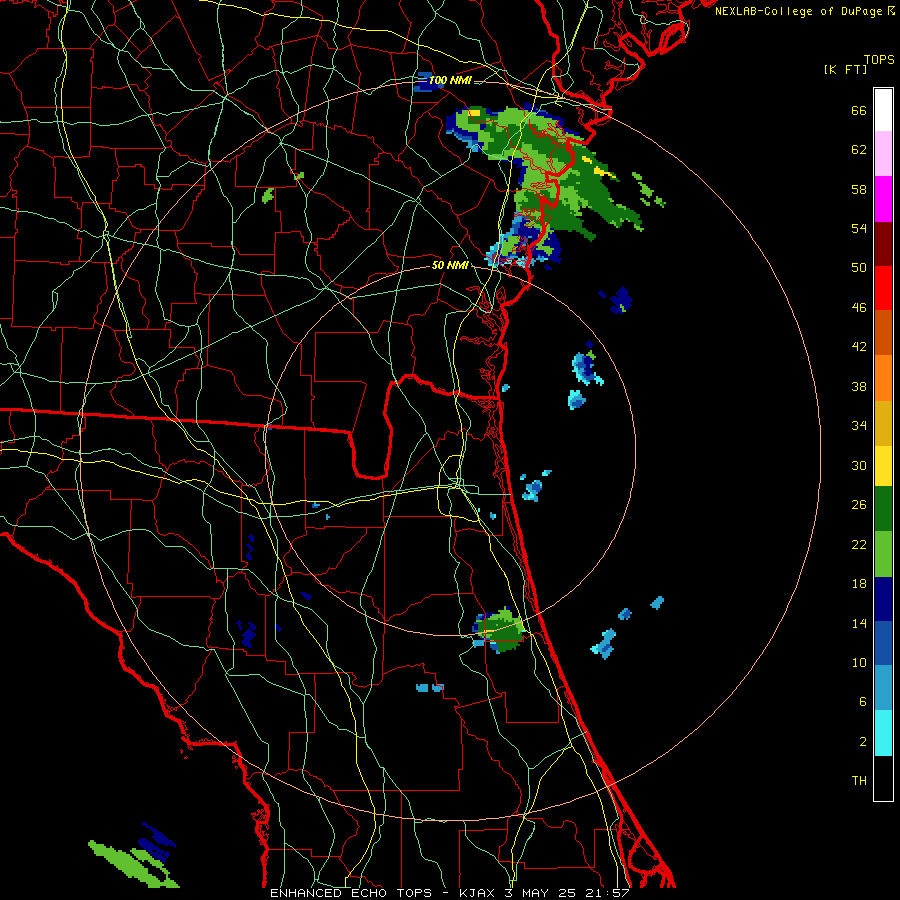Select the bright orange legend swatch

883,377
